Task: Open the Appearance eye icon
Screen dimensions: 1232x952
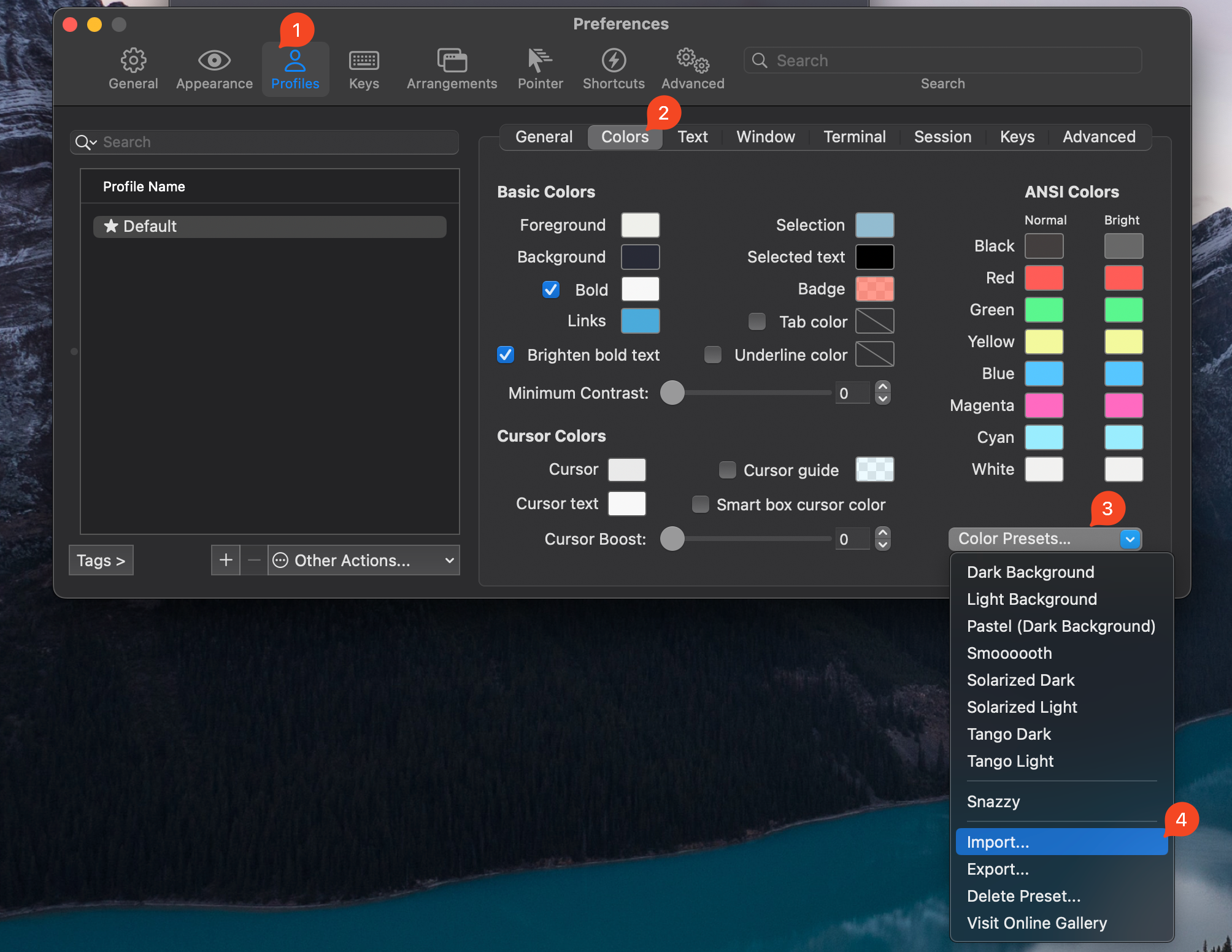Action: tap(214, 61)
